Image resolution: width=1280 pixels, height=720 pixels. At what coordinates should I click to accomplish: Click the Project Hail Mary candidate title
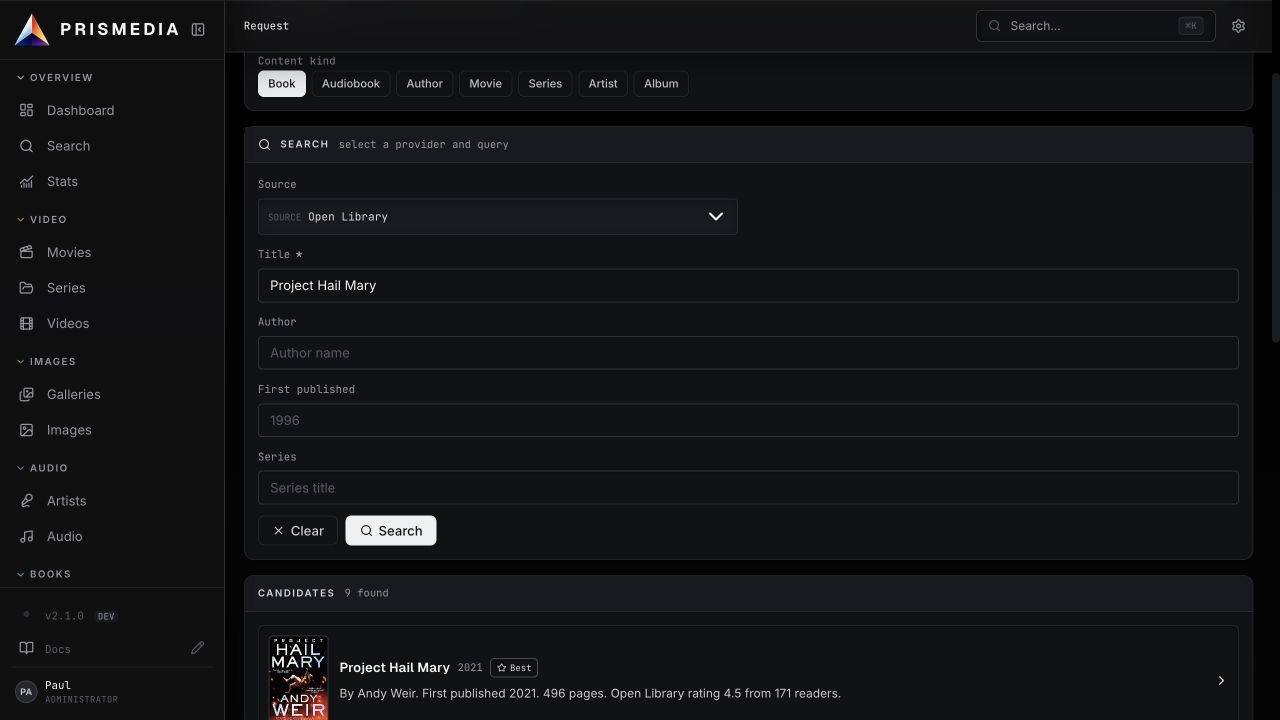click(x=394, y=667)
